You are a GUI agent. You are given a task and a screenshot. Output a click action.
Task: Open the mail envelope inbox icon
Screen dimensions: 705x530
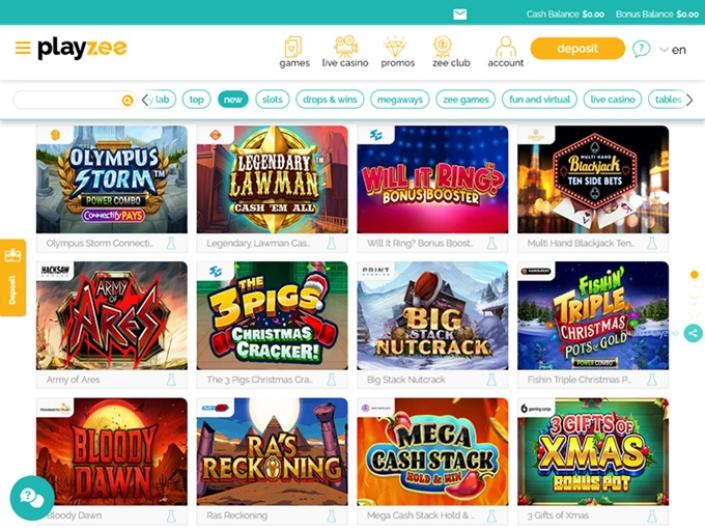pos(460,14)
